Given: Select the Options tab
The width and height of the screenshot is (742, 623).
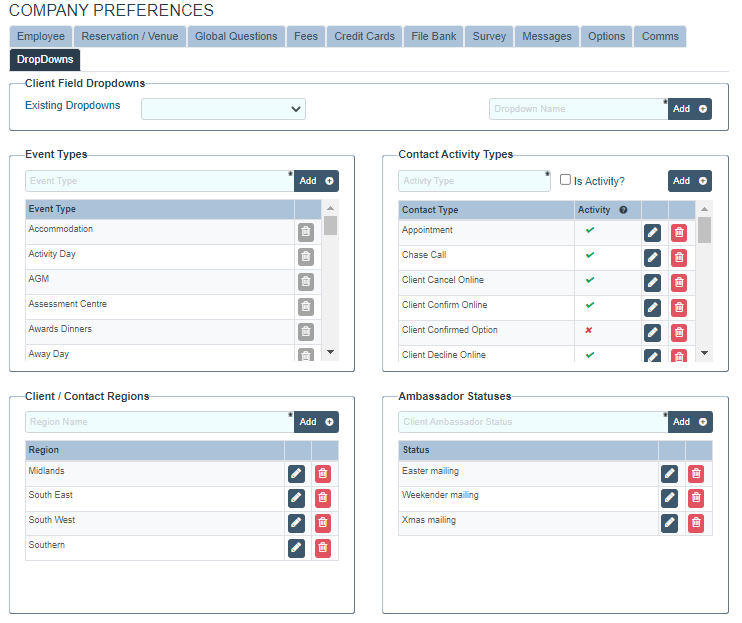Looking at the screenshot, I should 606,36.
